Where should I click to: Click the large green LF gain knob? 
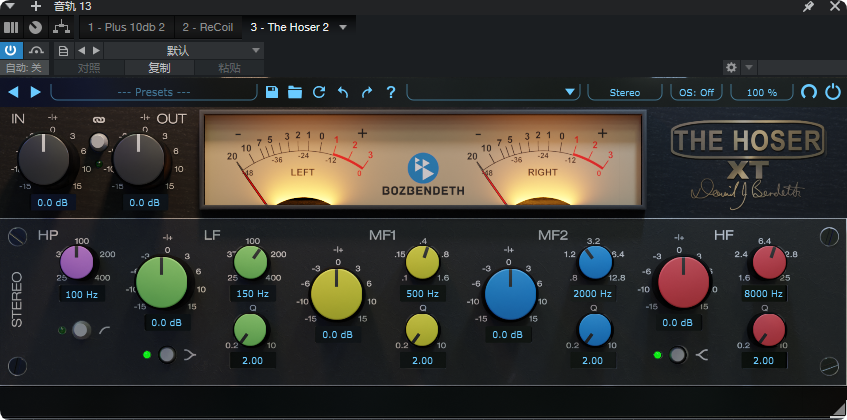coord(162,282)
